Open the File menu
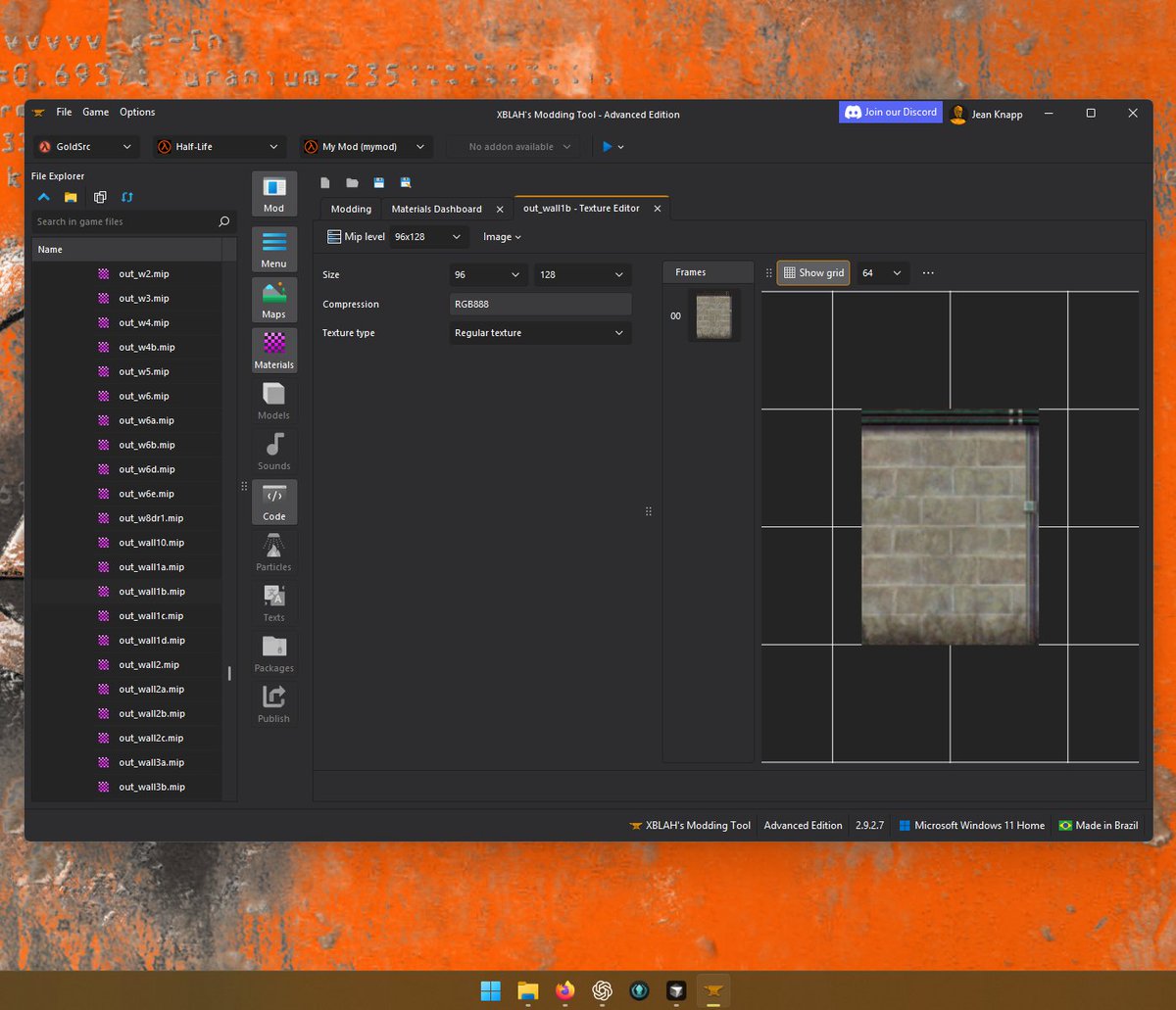Screen dimensions: 1176x1010 tap(64, 113)
